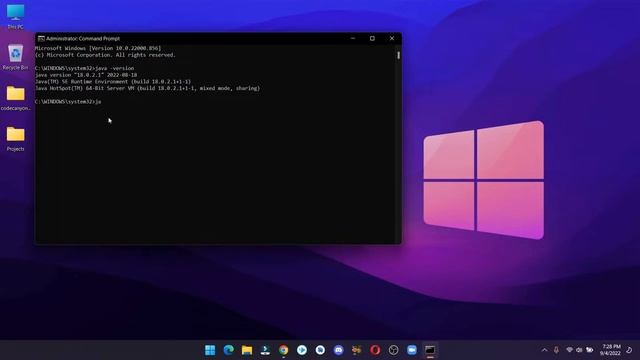The height and width of the screenshot is (360, 640).
Task: Open File Explorer from the taskbar
Action: point(247,350)
